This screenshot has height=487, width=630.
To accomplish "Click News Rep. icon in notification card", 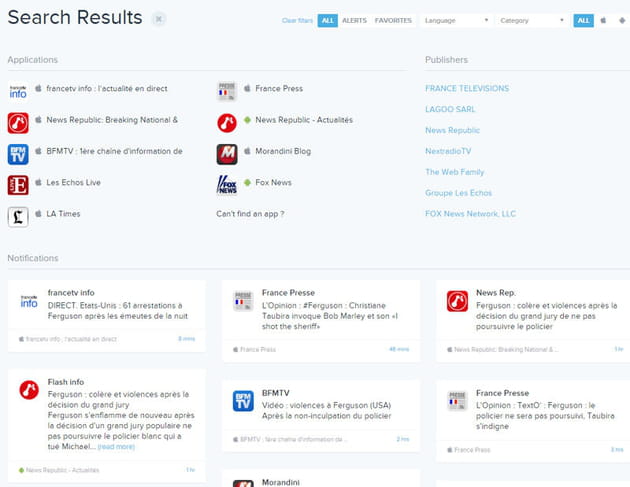I will point(457,301).
